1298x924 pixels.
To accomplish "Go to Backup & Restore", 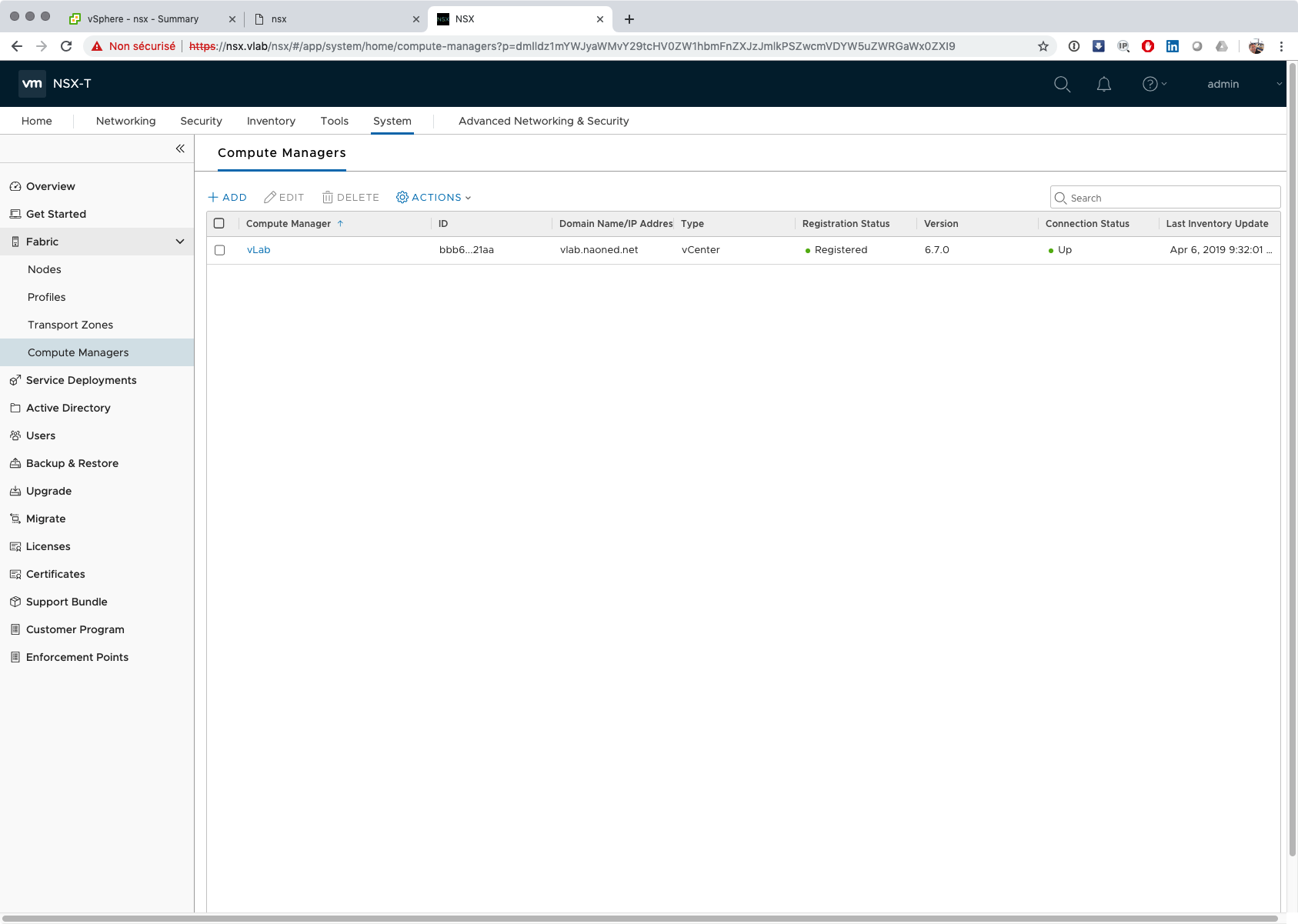I will [72, 463].
